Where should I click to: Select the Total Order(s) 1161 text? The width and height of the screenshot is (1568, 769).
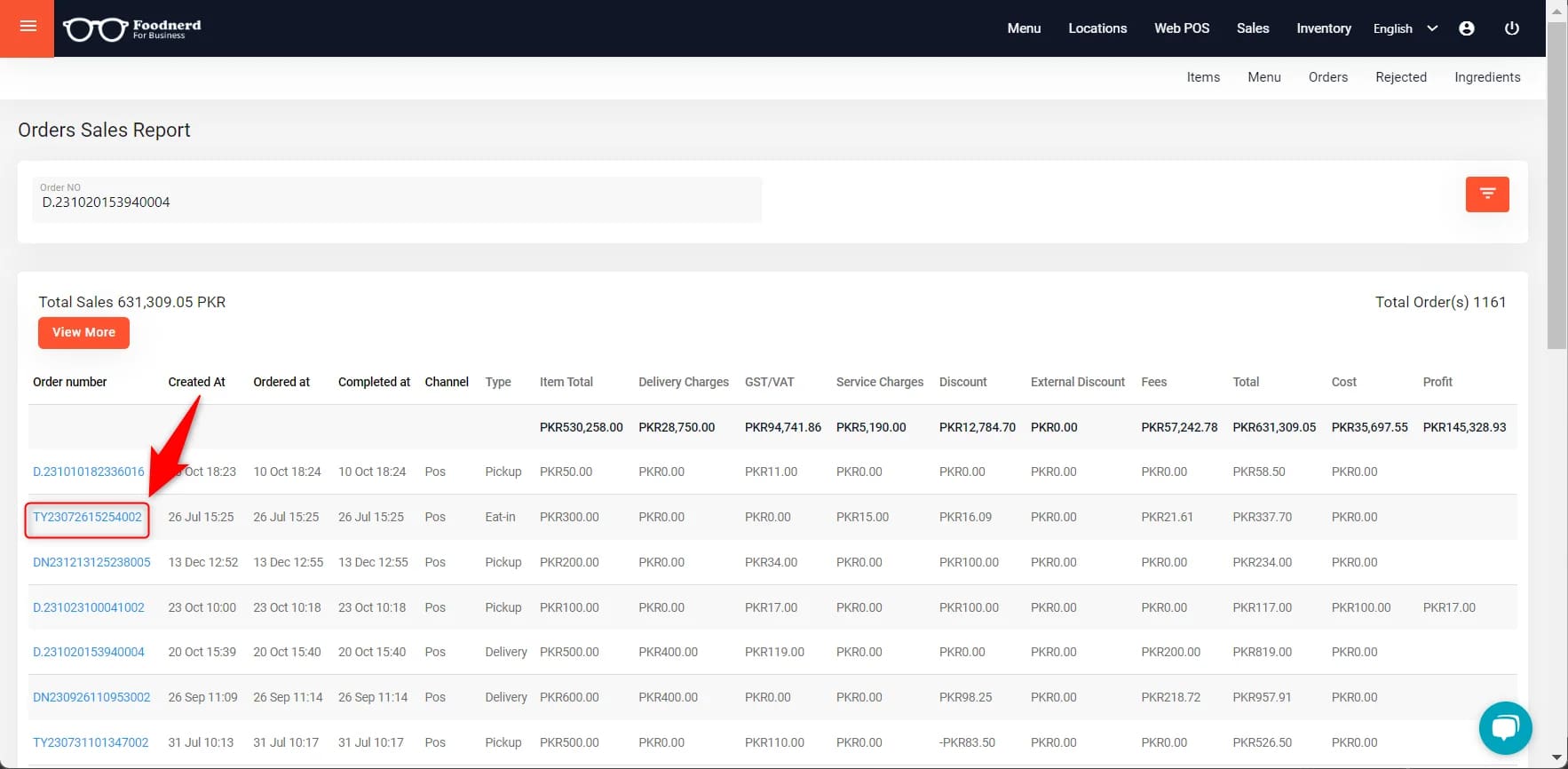pos(1440,302)
